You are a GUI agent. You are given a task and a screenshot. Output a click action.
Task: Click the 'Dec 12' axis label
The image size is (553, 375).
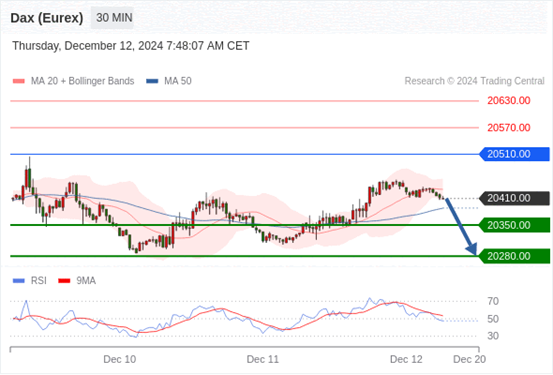click(x=406, y=359)
